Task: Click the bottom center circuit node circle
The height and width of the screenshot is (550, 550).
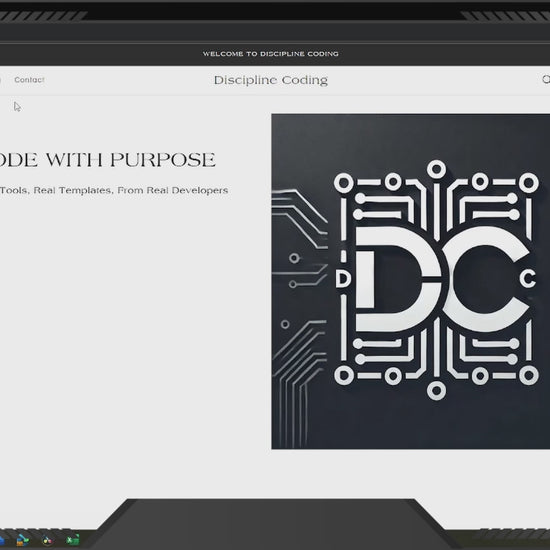Action: pos(436,390)
